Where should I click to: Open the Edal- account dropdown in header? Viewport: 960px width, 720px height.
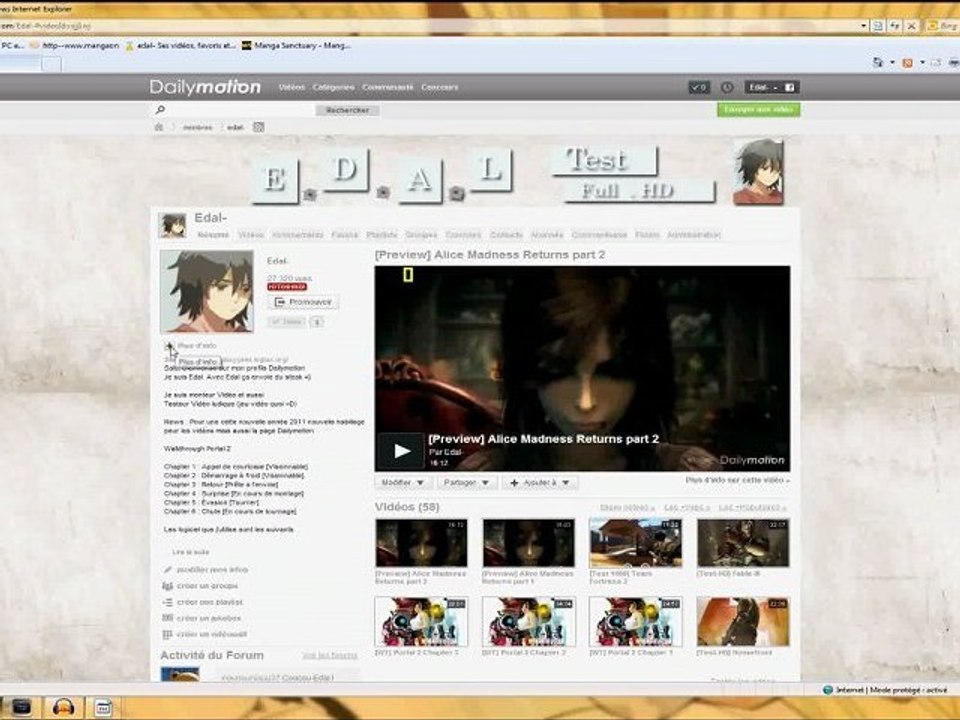tap(764, 88)
